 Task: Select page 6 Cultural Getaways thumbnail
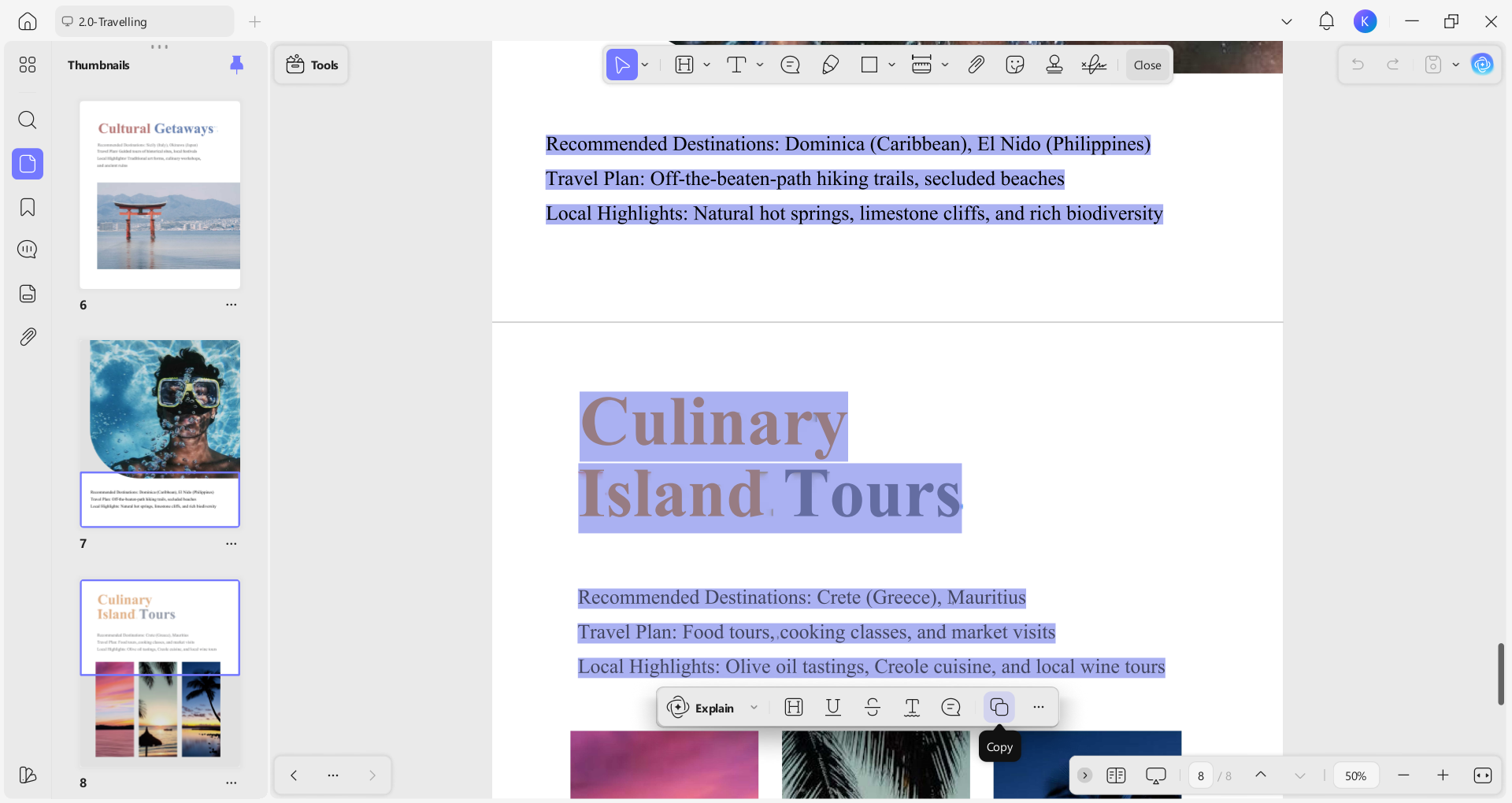point(160,194)
